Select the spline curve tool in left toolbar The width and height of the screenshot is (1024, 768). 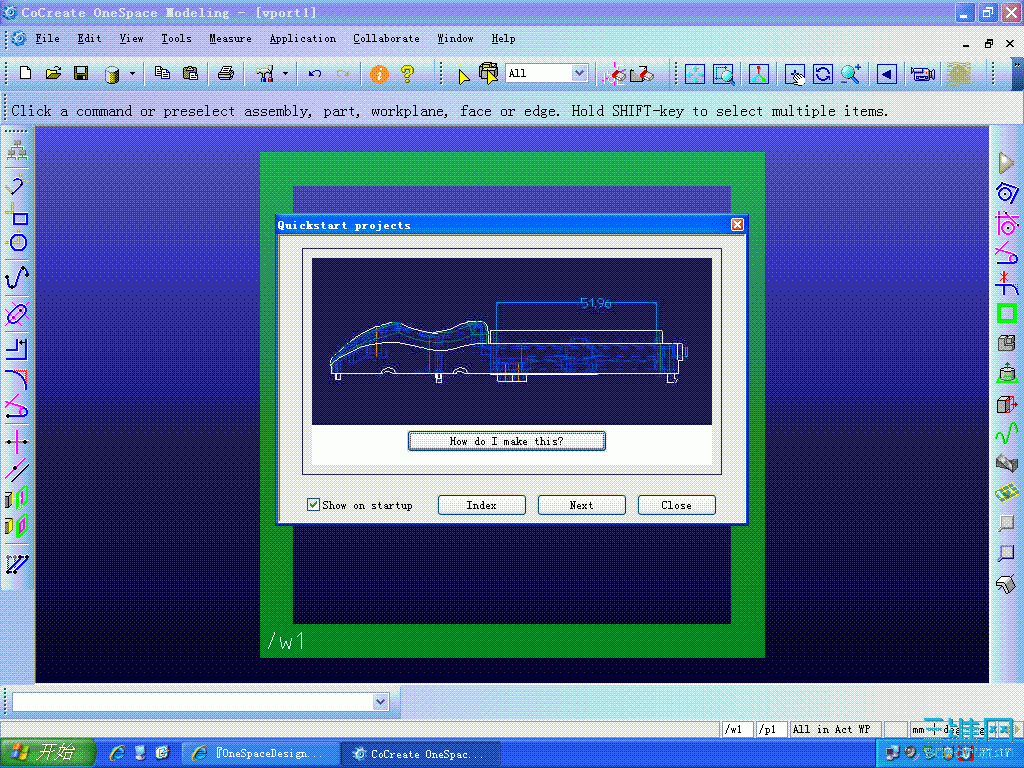[x=17, y=277]
